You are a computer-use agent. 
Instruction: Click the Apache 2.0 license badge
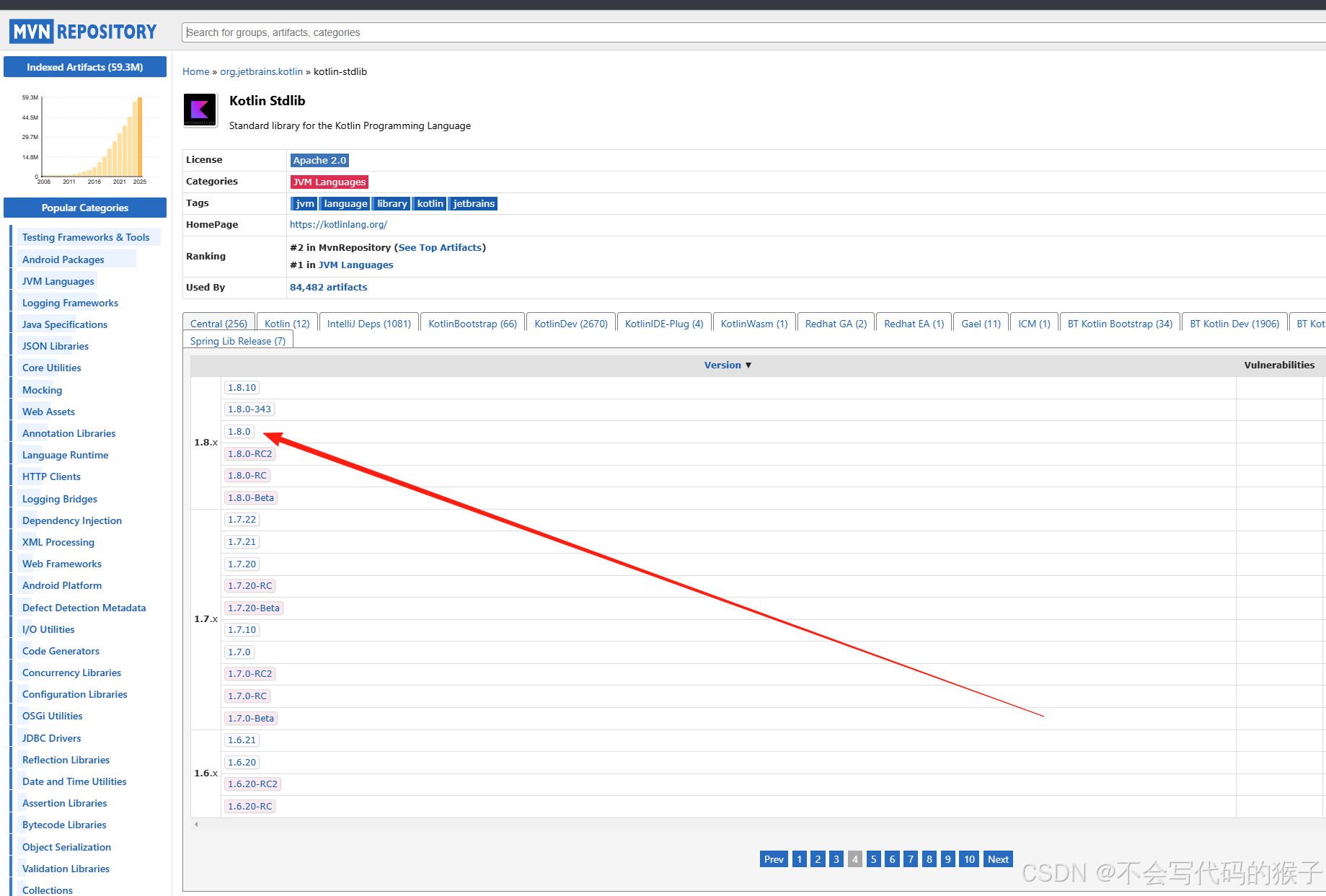click(x=319, y=161)
